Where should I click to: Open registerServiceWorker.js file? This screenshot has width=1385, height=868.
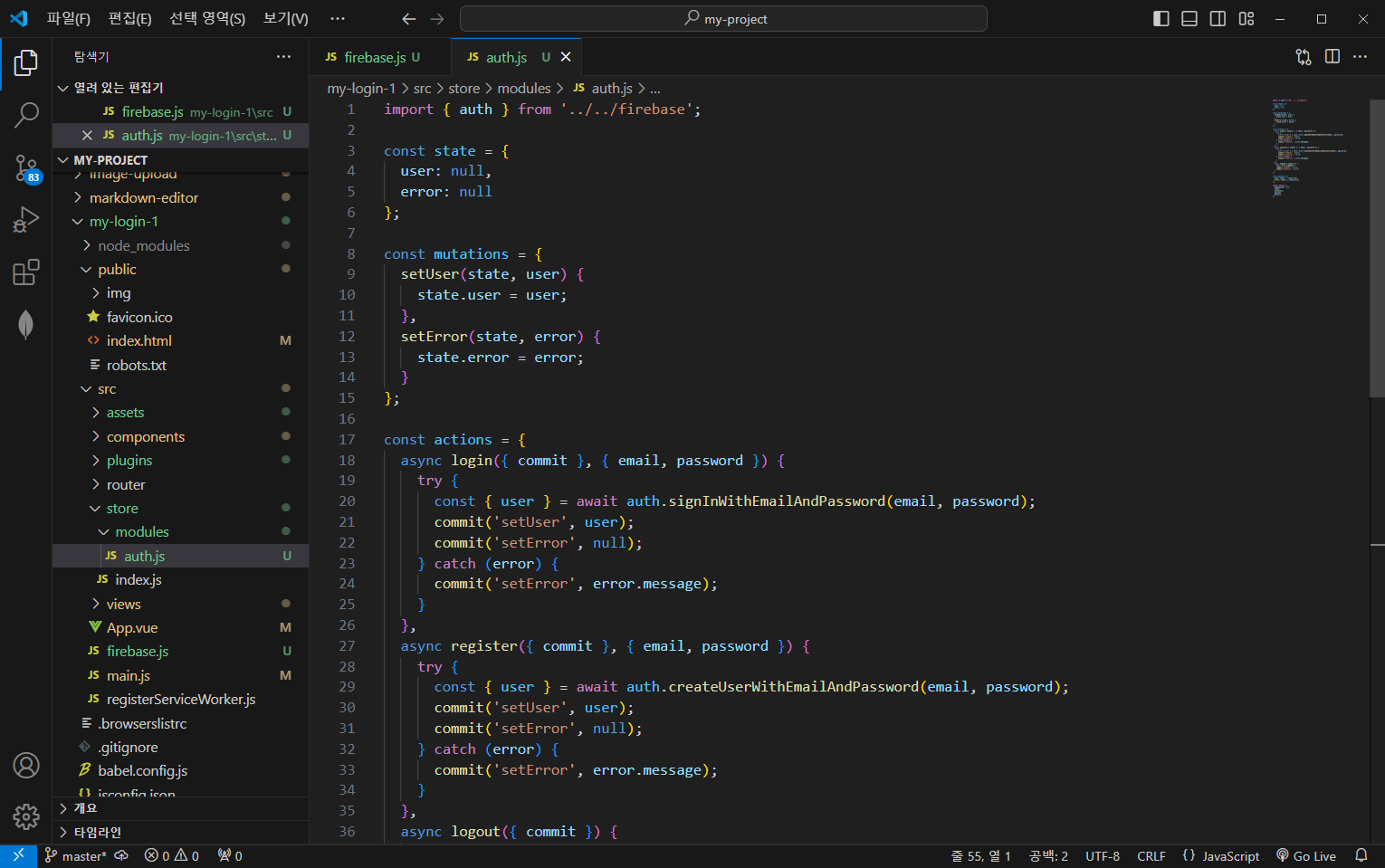[180, 700]
